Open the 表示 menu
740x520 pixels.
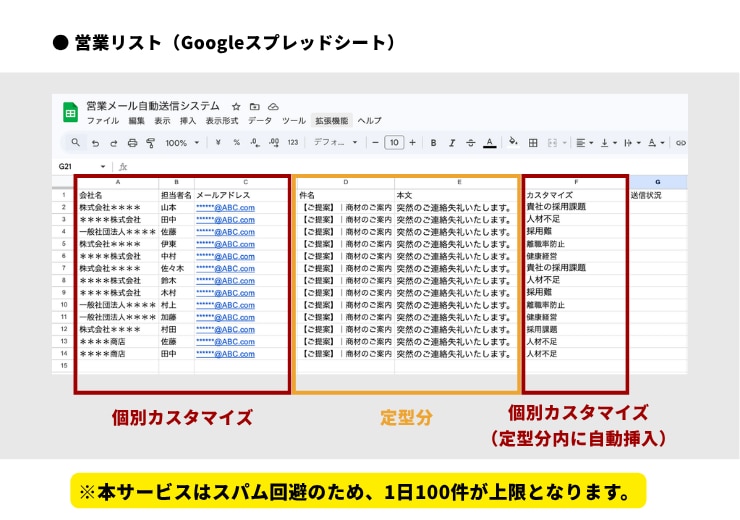pyautogui.click(x=162, y=121)
